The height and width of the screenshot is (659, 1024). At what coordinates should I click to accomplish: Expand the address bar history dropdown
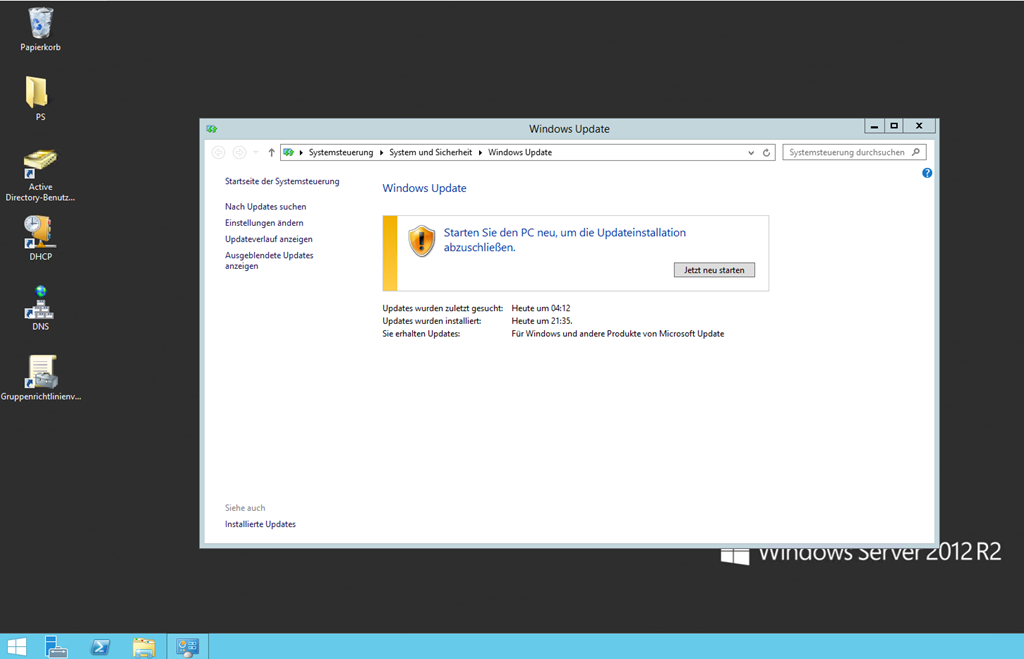coord(751,153)
